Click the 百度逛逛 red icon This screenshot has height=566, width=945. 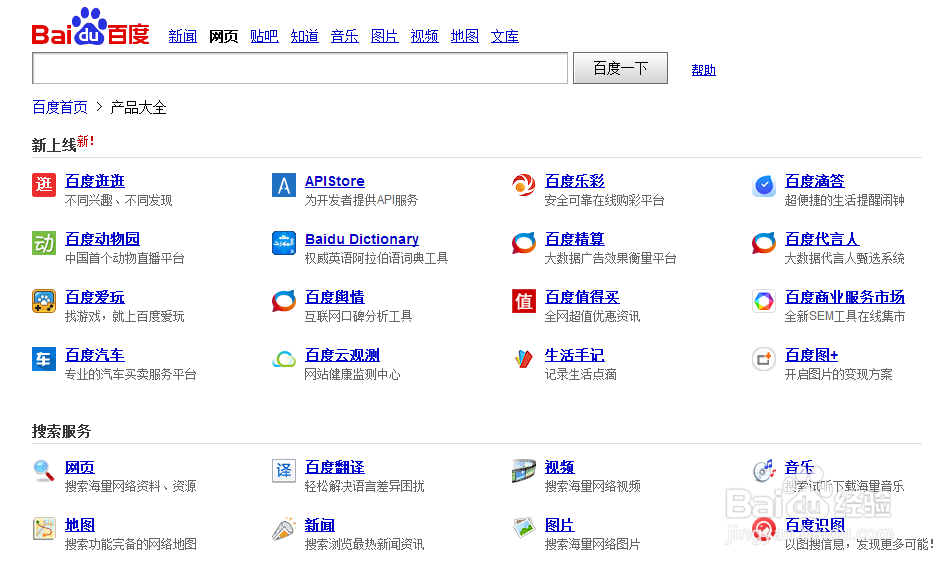click(x=43, y=185)
